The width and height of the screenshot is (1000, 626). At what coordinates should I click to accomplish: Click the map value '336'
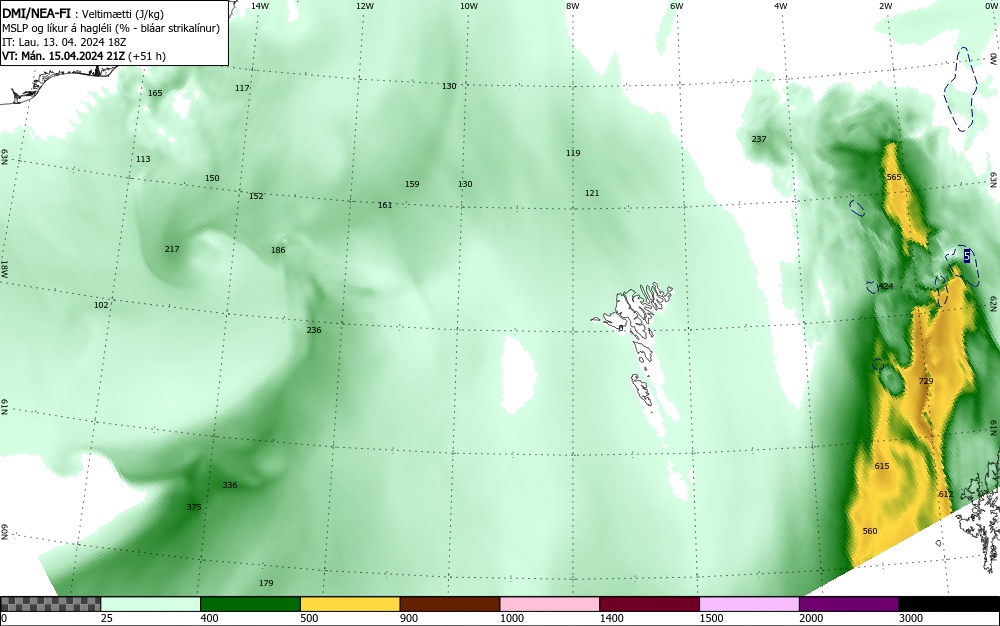(x=230, y=485)
